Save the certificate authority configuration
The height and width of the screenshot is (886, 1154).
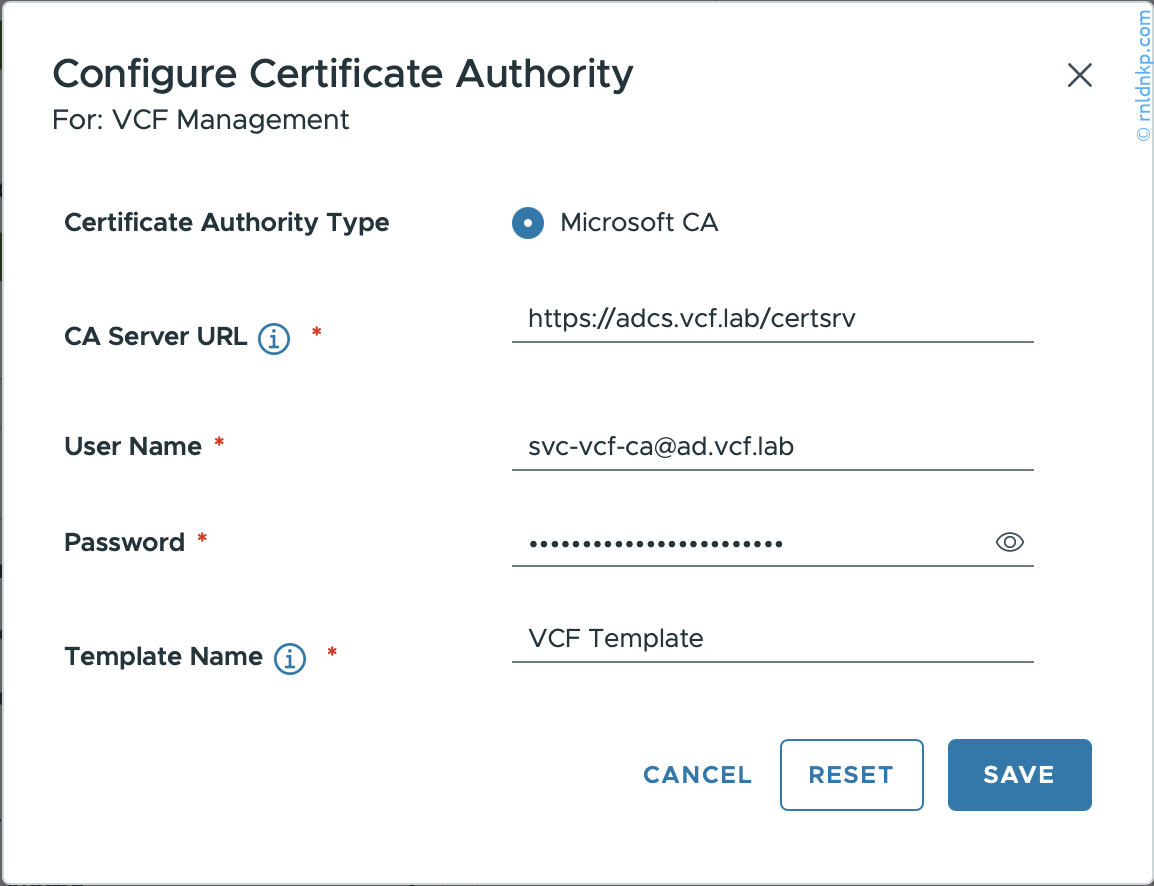(x=1019, y=775)
